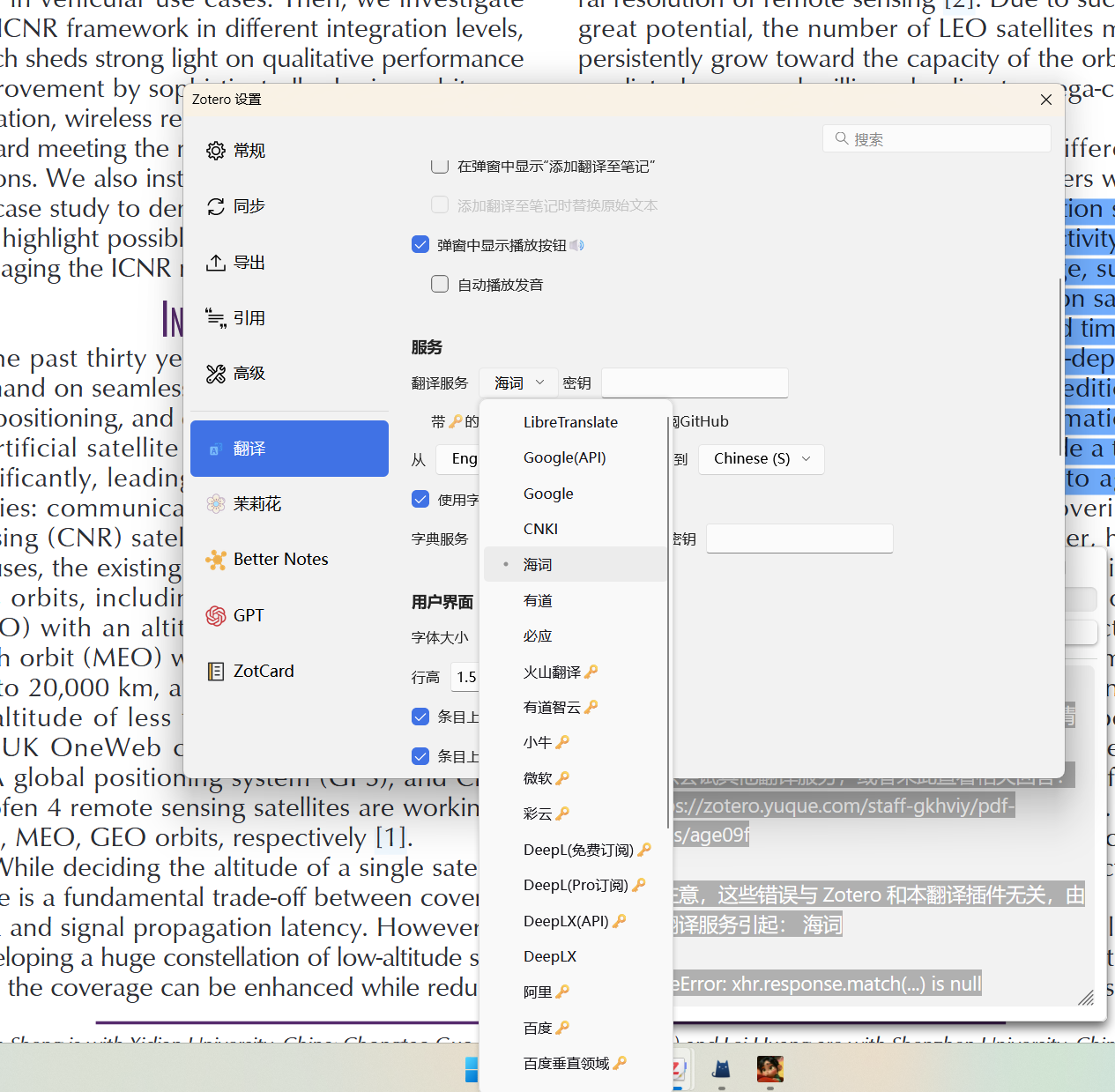
Task: Click the key icon beside 小牛
Action: pyautogui.click(x=562, y=742)
